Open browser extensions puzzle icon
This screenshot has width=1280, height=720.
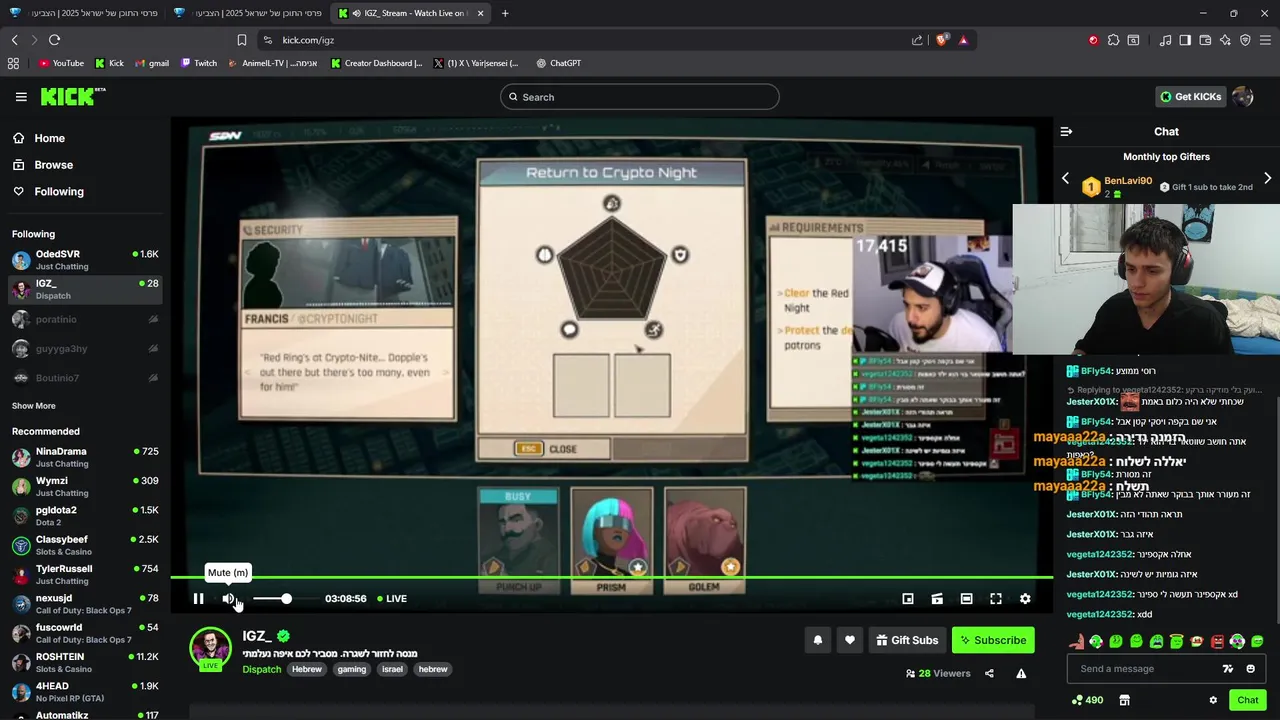[1113, 40]
